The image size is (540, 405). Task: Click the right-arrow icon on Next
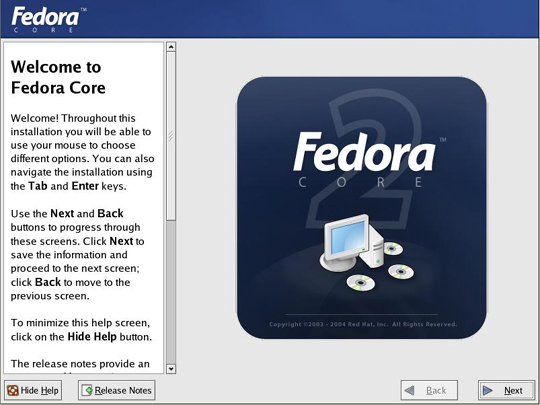pyautogui.click(x=488, y=390)
